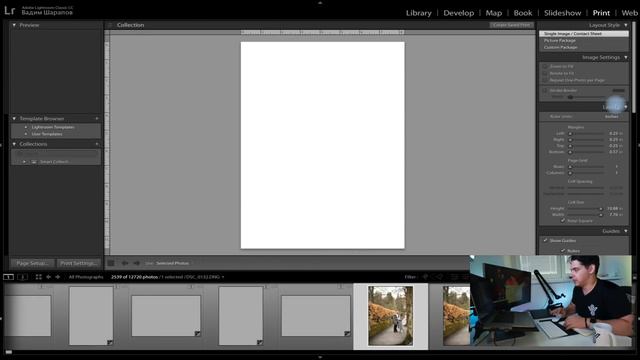
Task: Open the Library module
Action: point(418,13)
